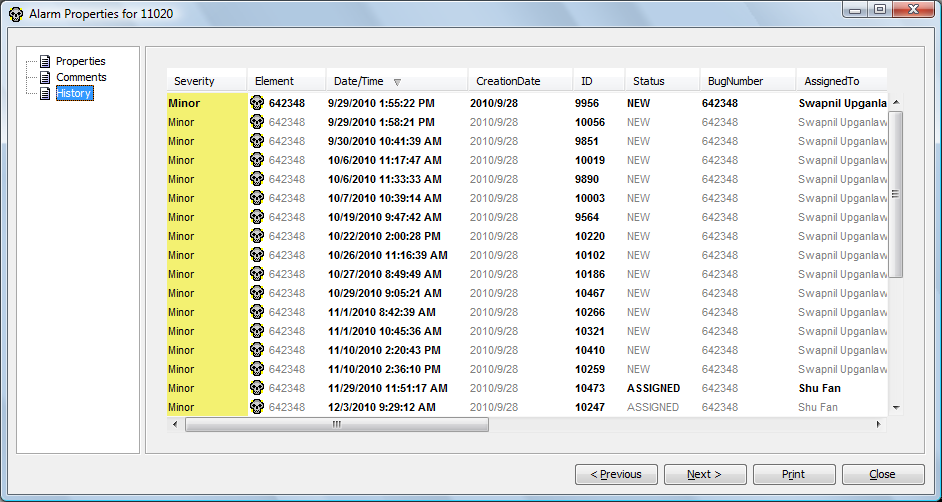The image size is (942, 502).
Task: Click skull icon in the 9/30/2010 10:41:39 AM row
Action: 257,141
